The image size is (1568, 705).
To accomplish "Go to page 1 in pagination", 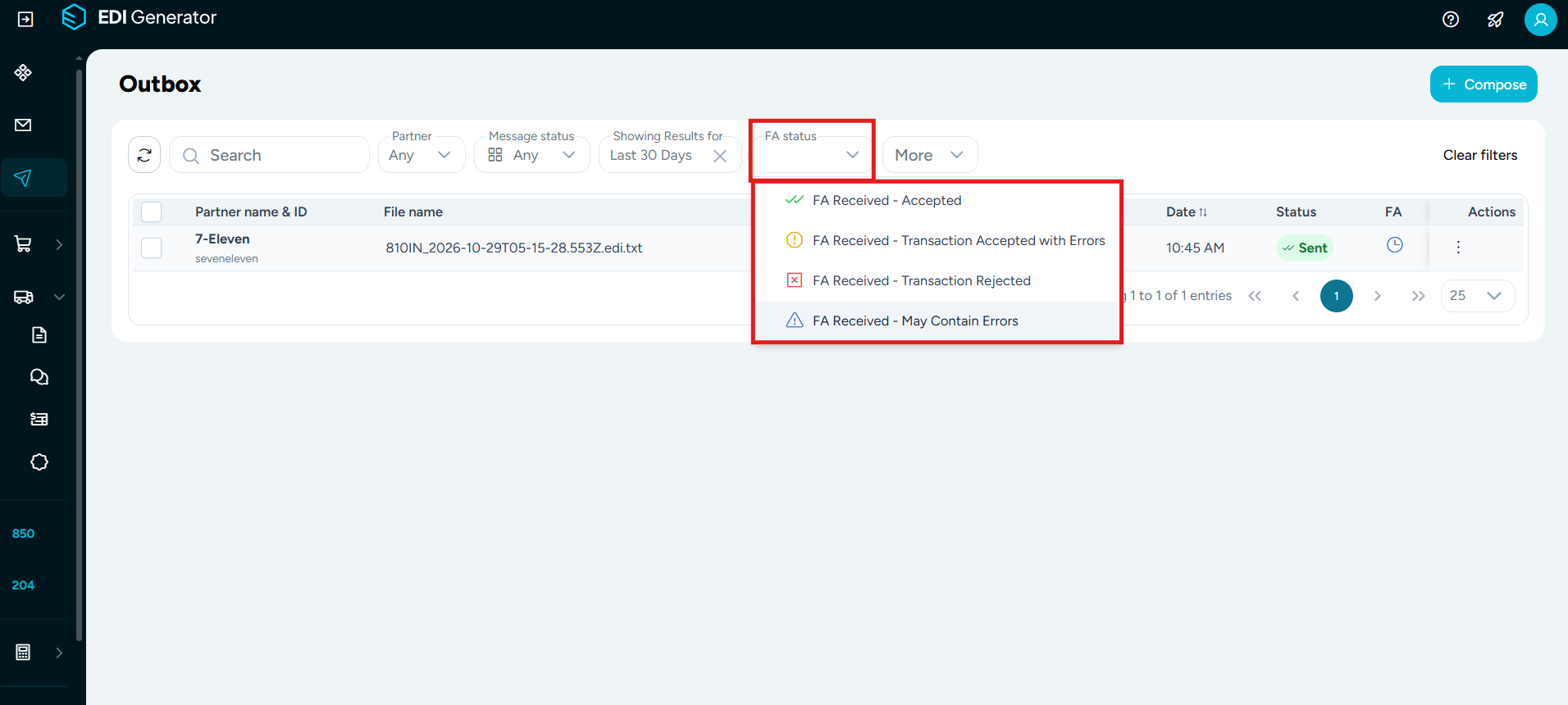I will tap(1337, 296).
